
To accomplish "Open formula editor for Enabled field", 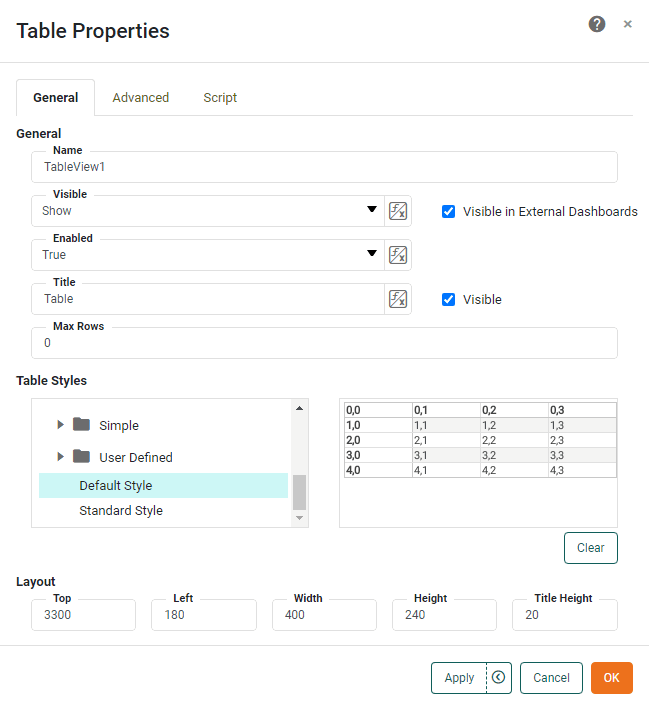I will (x=399, y=255).
